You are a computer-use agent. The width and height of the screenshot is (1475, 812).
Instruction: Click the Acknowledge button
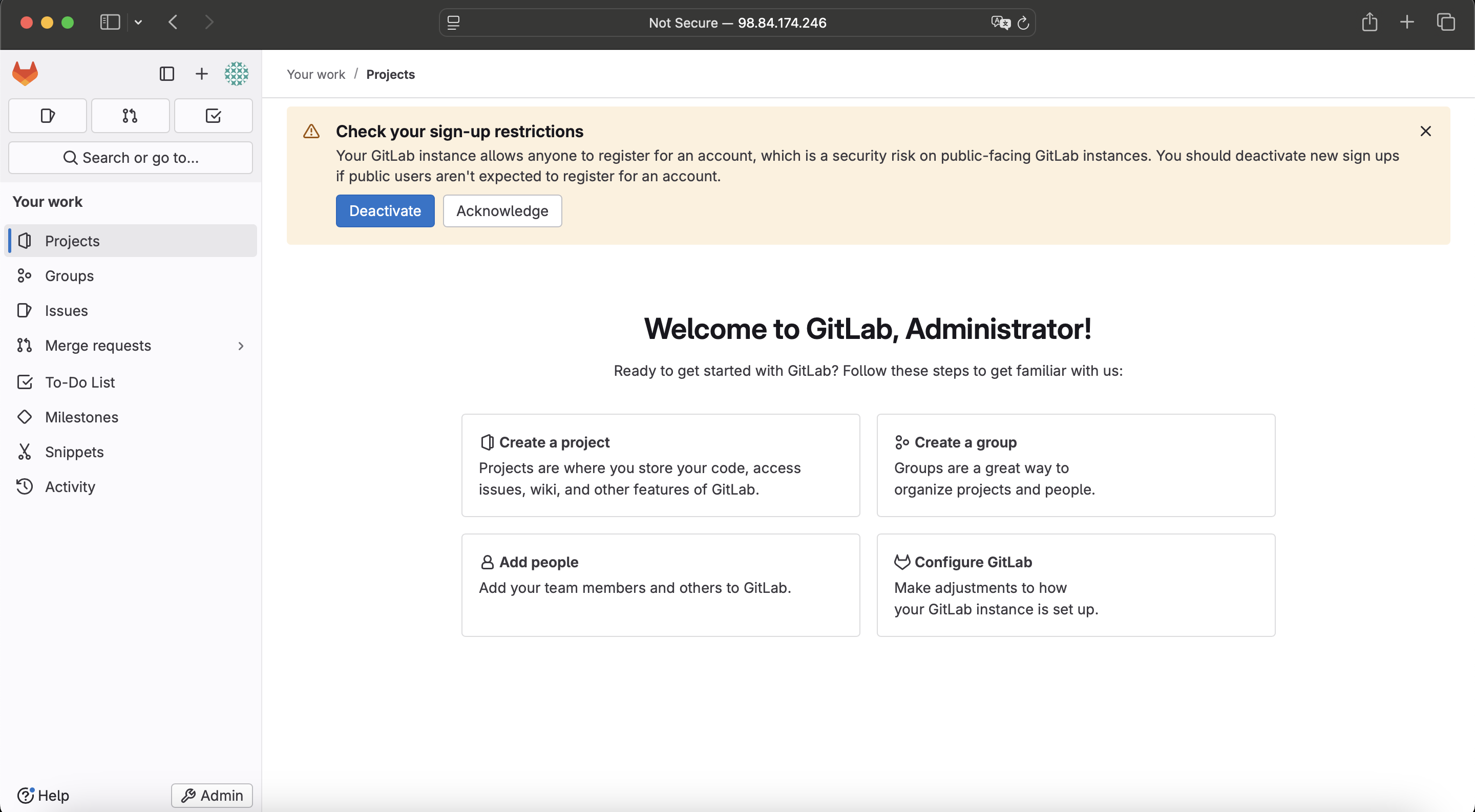501,210
